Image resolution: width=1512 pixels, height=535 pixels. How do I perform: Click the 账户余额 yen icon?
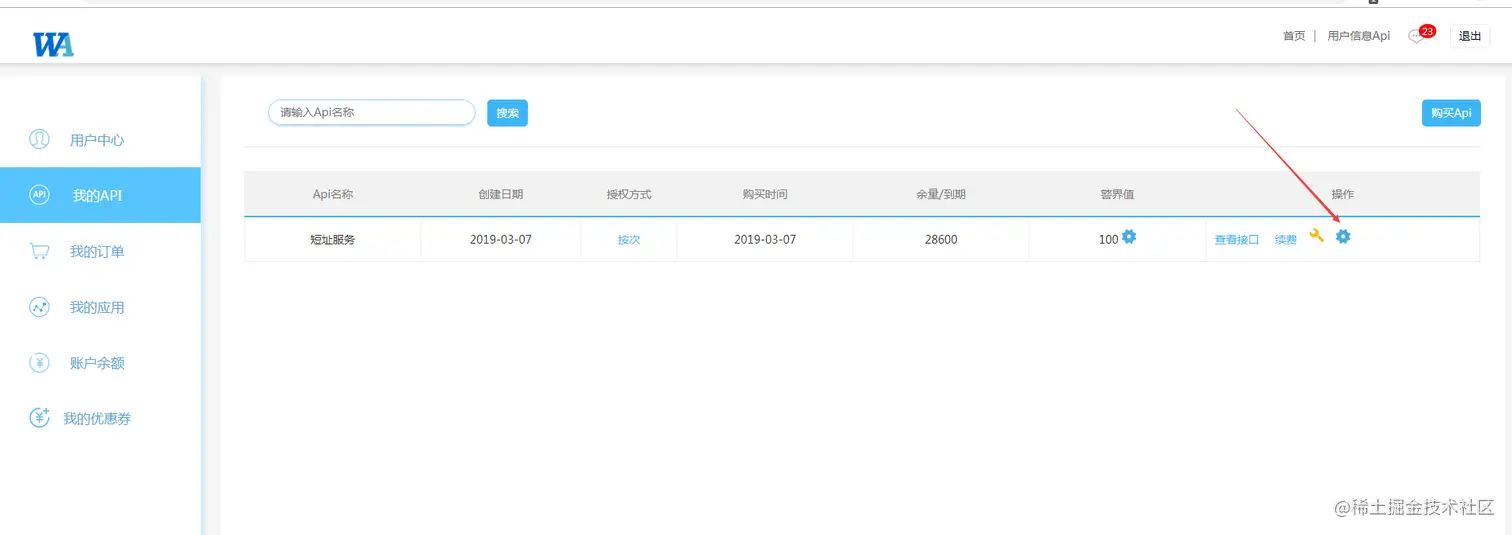(39, 363)
